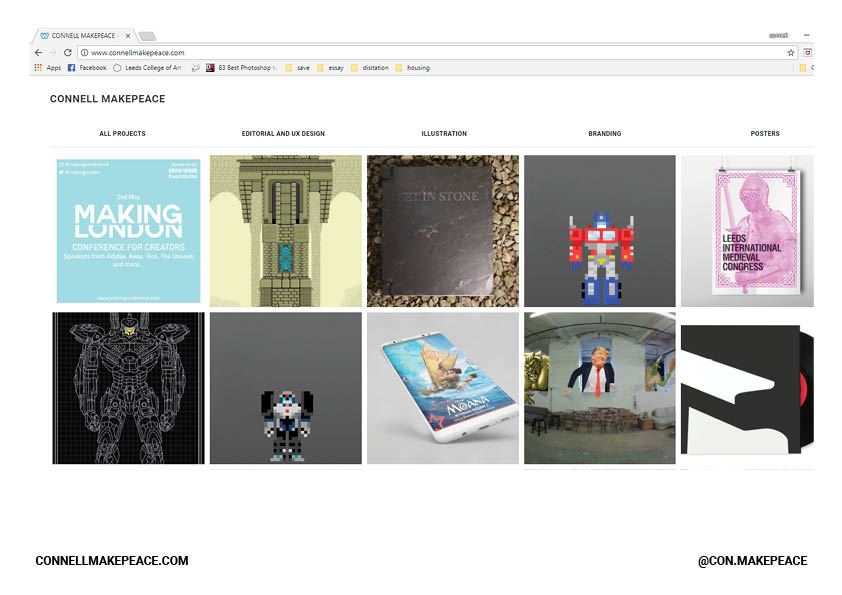Open the vinyl record sleeve thumbnail

747,388
